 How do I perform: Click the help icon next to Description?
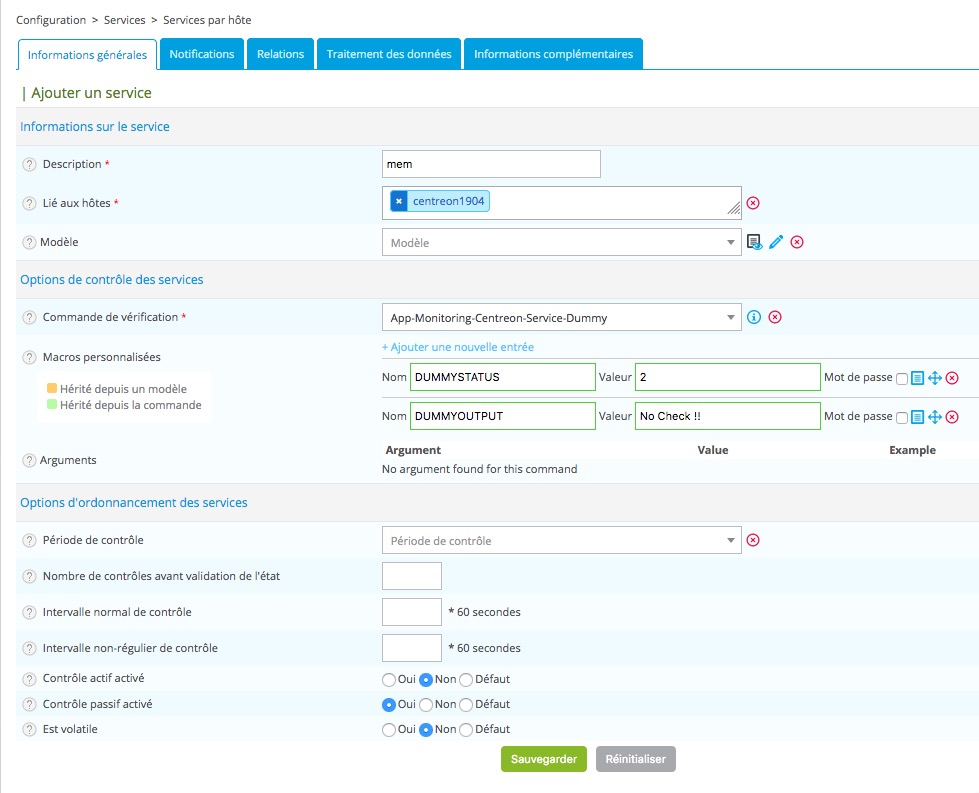29,164
